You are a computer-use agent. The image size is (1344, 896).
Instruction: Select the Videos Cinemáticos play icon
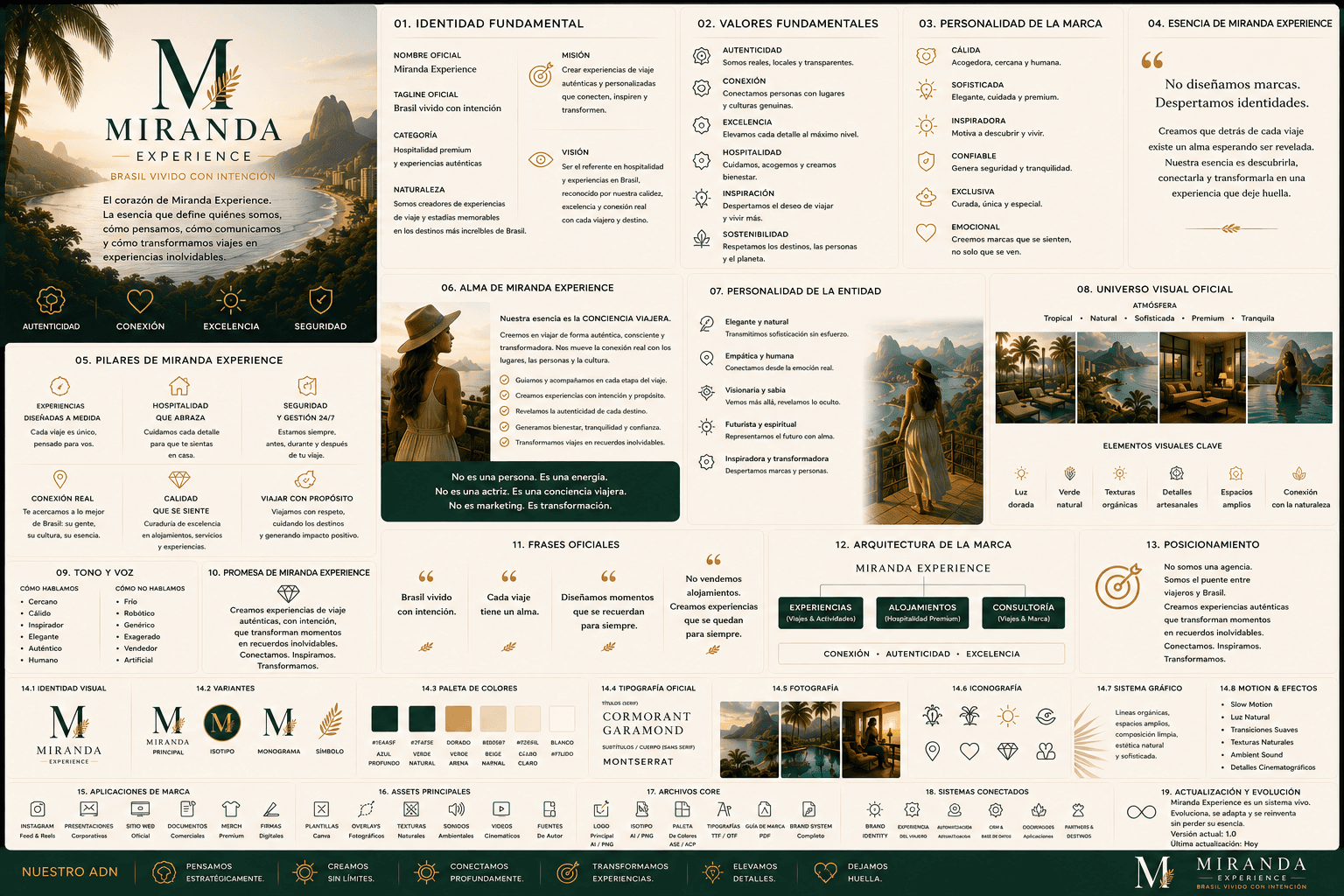point(501,809)
